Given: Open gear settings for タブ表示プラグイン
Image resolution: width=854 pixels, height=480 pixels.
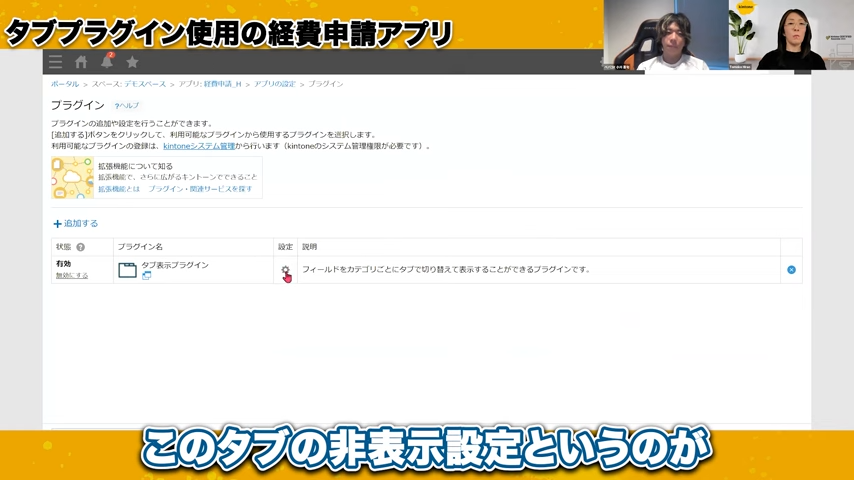Looking at the screenshot, I should click(285, 270).
